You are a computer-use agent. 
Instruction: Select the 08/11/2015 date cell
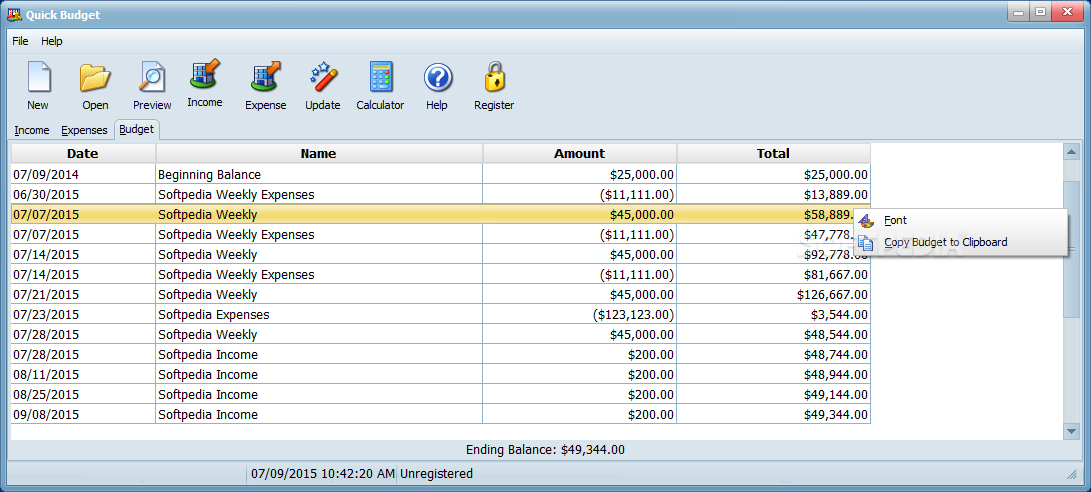coord(83,374)
